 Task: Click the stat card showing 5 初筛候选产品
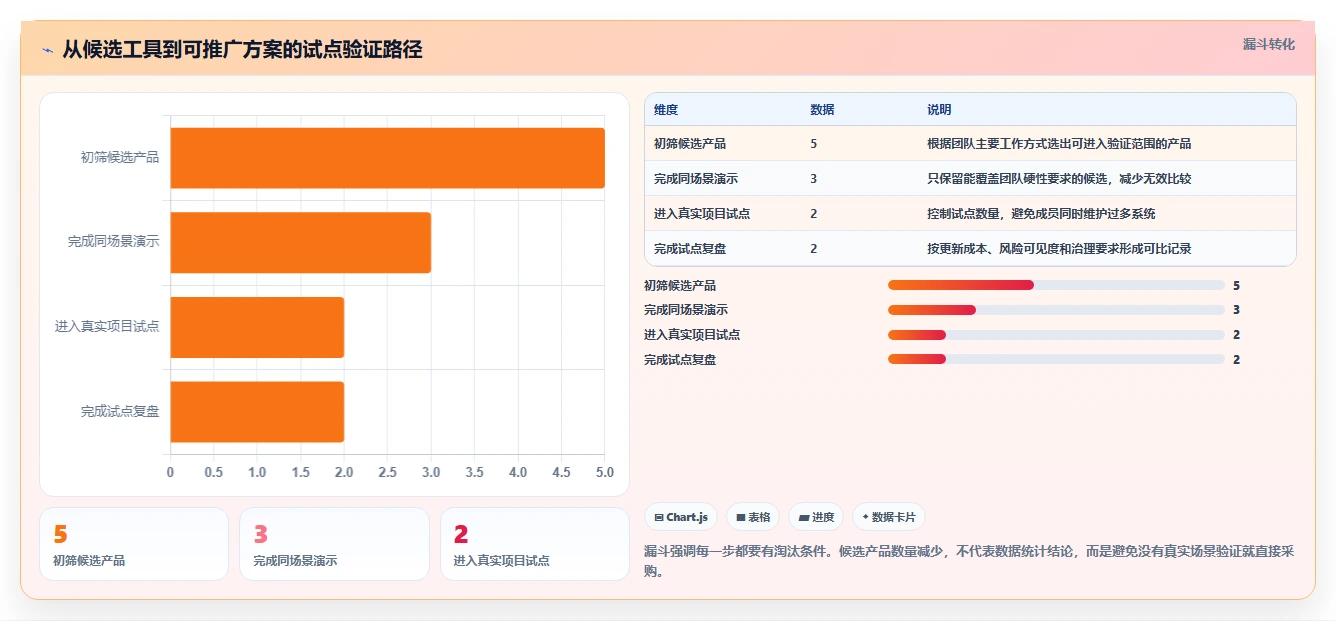134,544
